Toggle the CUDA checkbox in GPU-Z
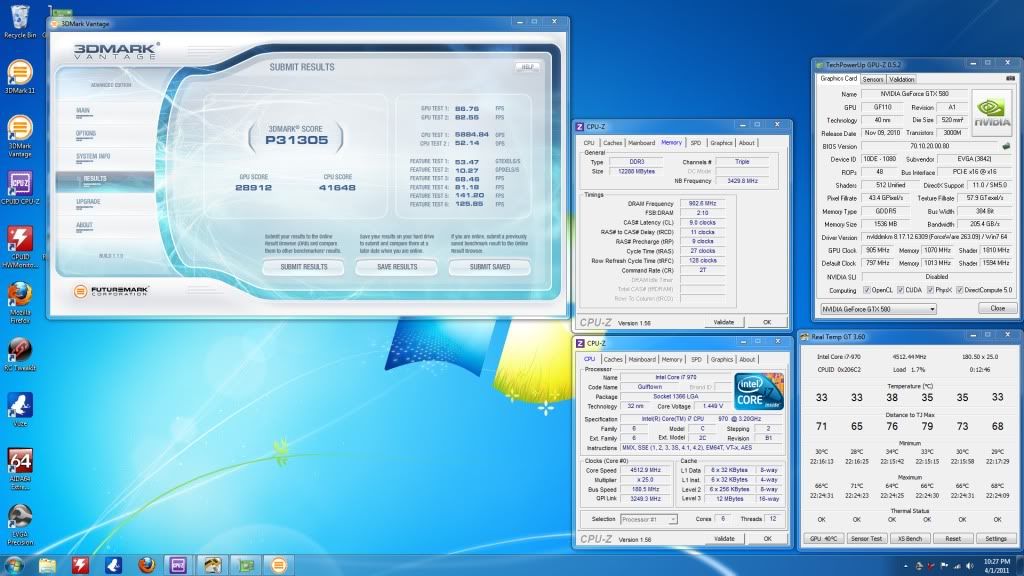The height and width of the screenshot is (576, 1024). pyautogui.click(x=900, y=290)
